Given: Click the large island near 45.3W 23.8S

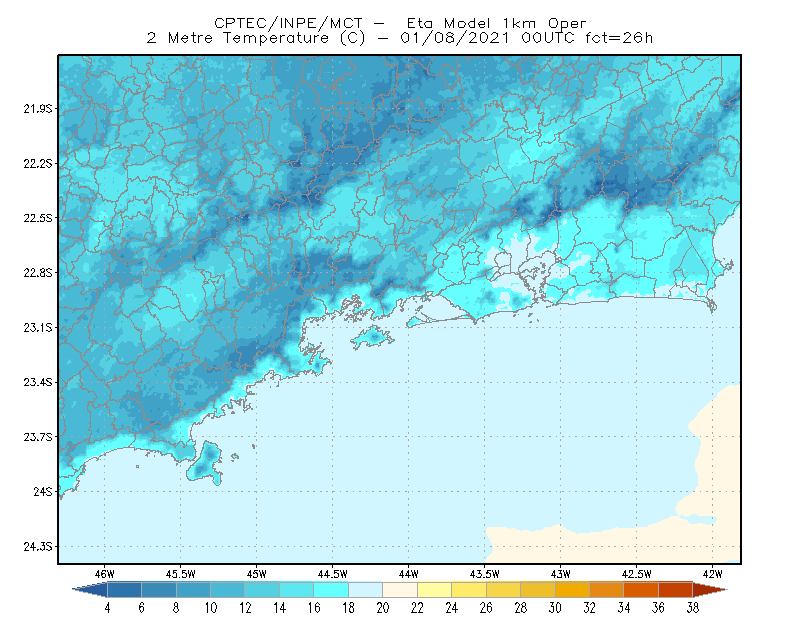Looking at the screenshot, I should coord(205,462).
